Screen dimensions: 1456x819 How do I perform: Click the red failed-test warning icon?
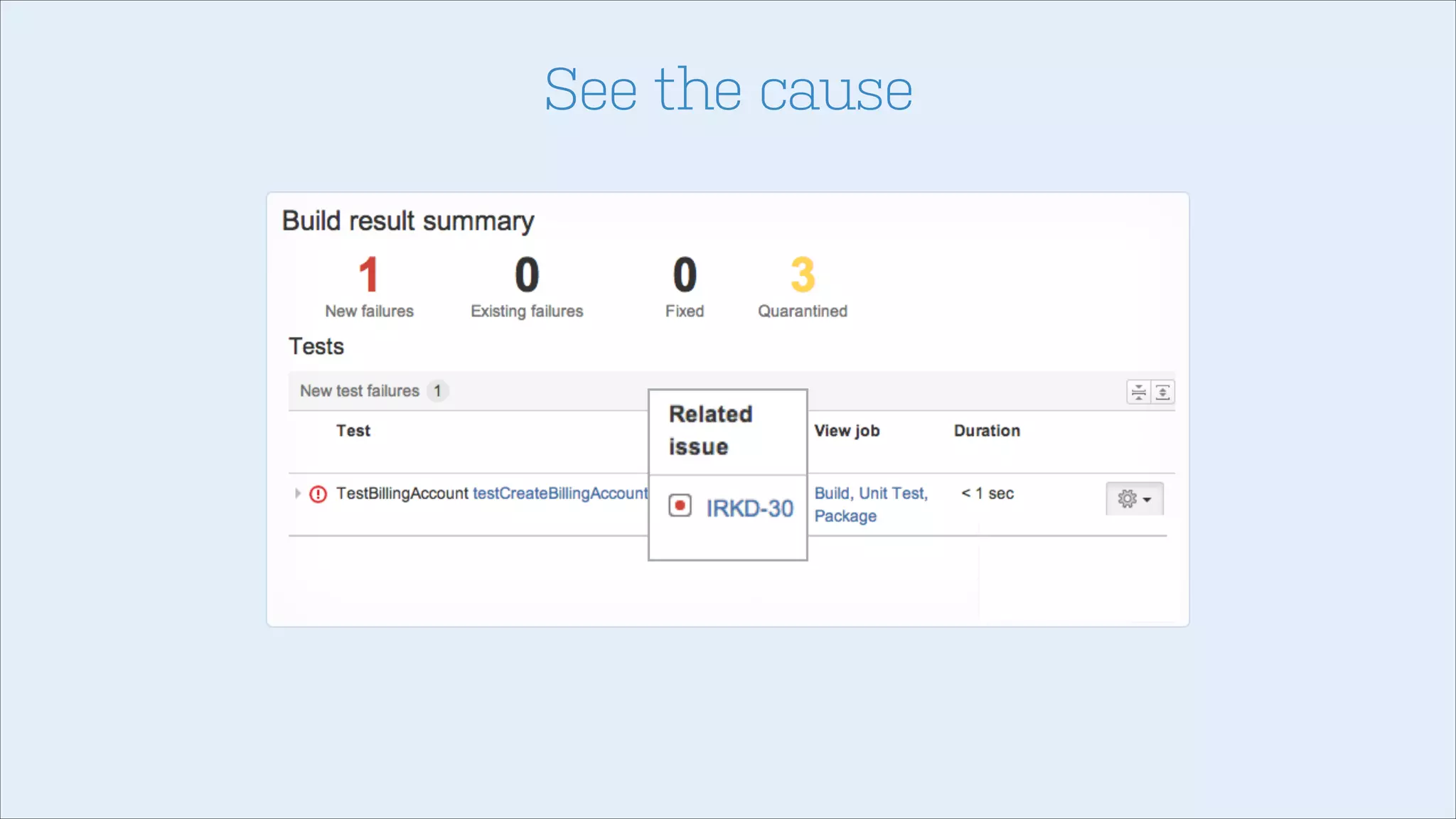coord(318,494)
